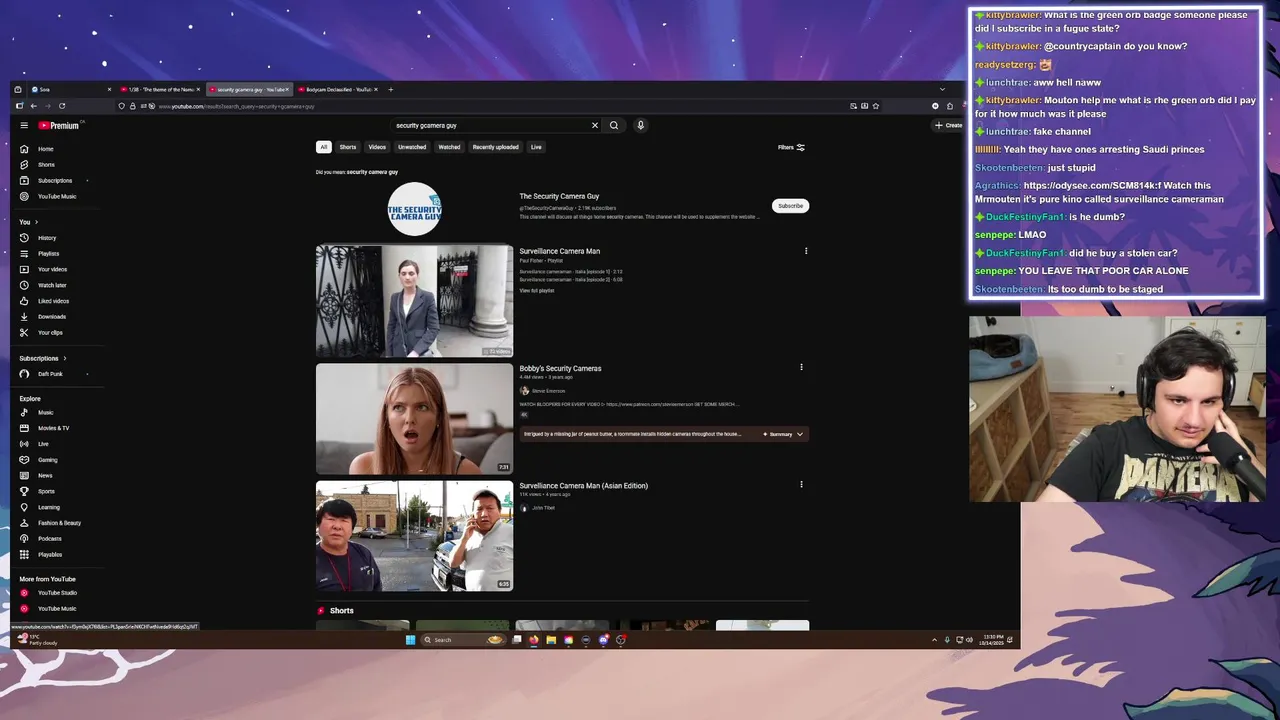Explore News category

pyautogui.click(x=44, y=476)
